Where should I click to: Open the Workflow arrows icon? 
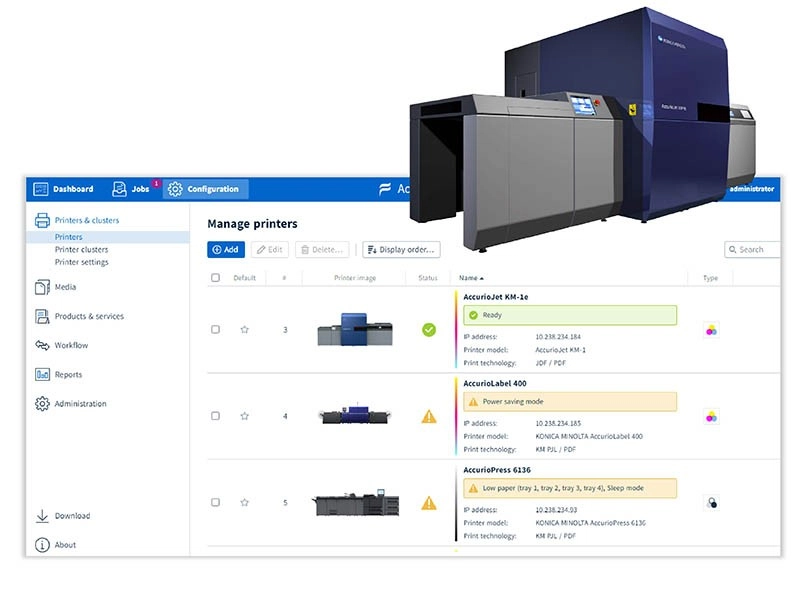(42, 345)
